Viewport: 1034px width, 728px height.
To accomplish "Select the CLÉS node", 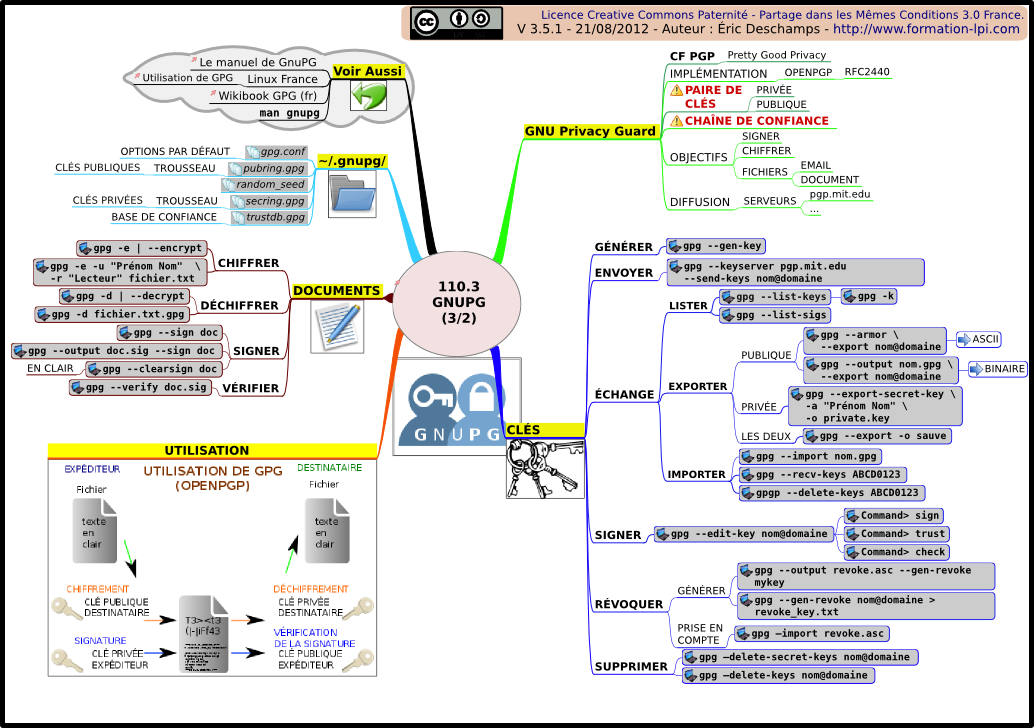I will (x=545, y=430).
